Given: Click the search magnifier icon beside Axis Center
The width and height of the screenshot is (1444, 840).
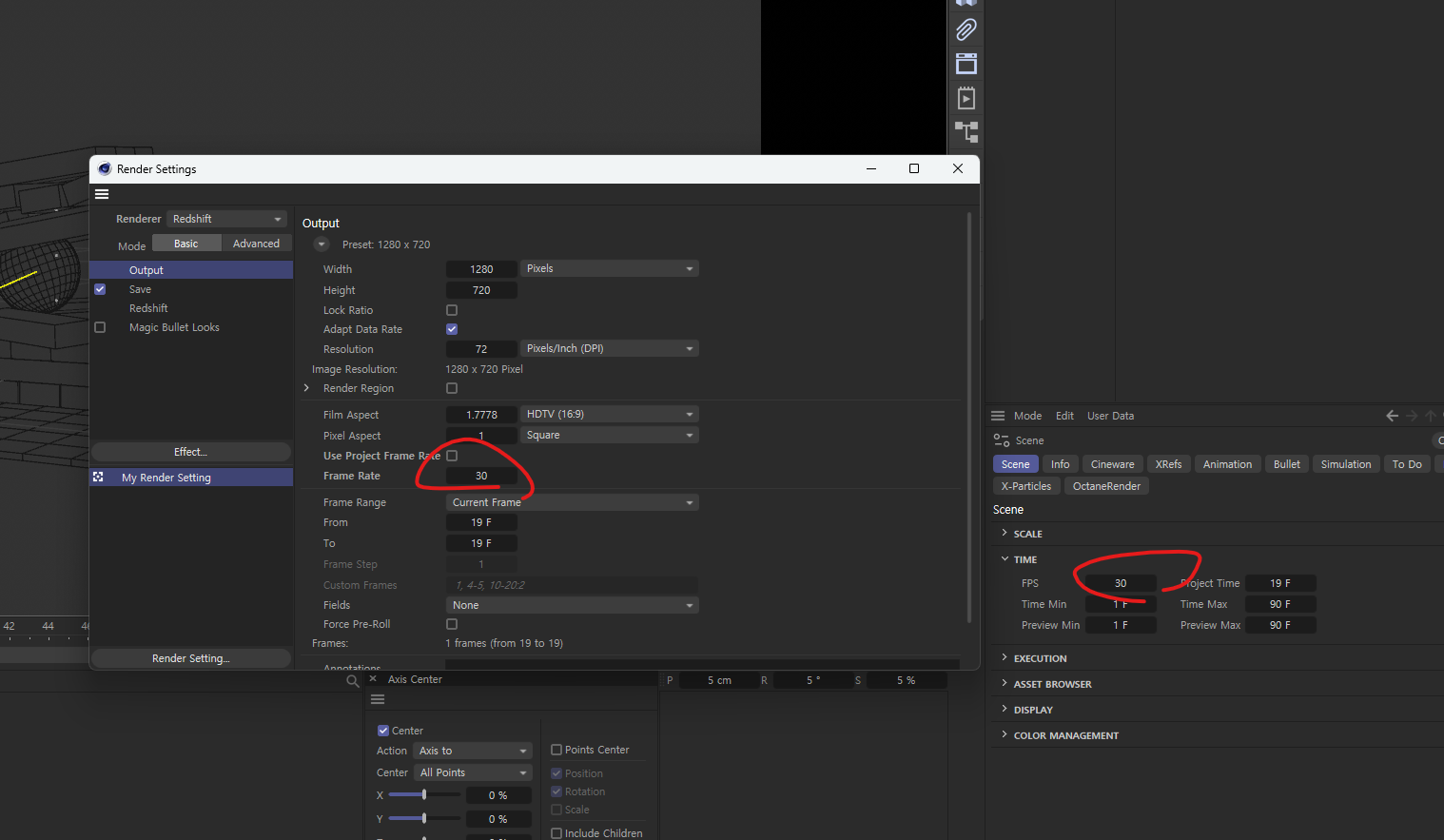Looking at the screenshot, I should 353,681.
